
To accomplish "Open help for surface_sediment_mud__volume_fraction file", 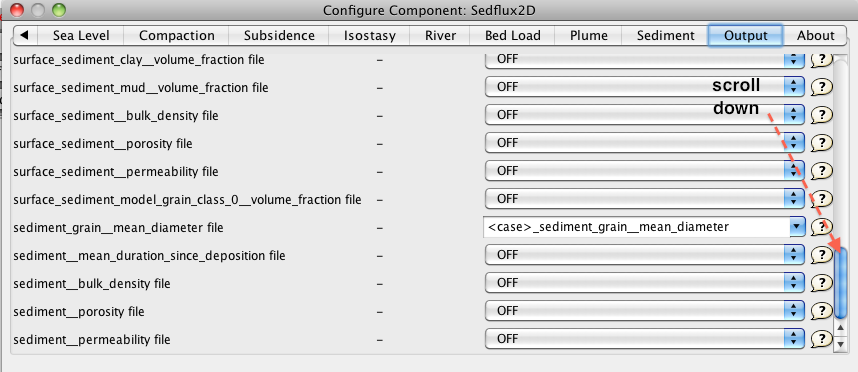I will [x=821, y=86].
